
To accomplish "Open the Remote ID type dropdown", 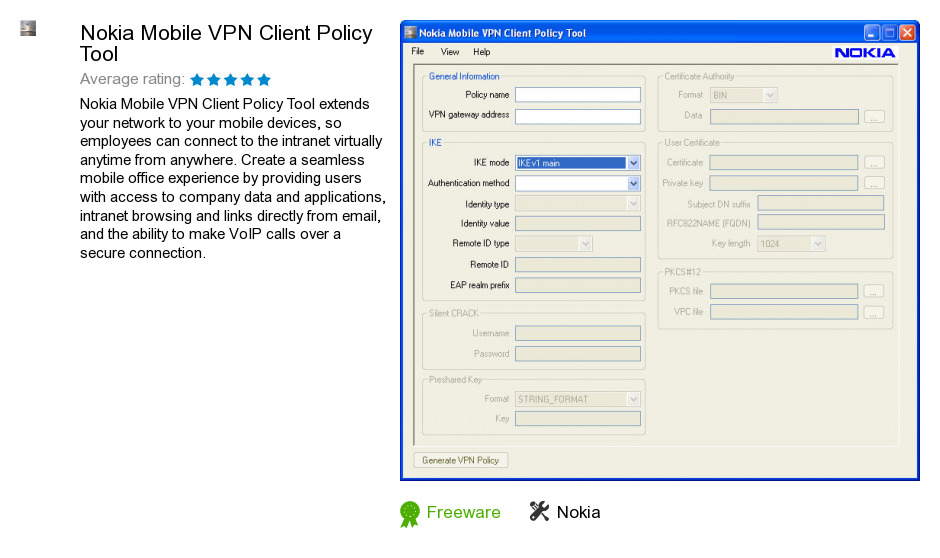I will [x=553, y=243].
